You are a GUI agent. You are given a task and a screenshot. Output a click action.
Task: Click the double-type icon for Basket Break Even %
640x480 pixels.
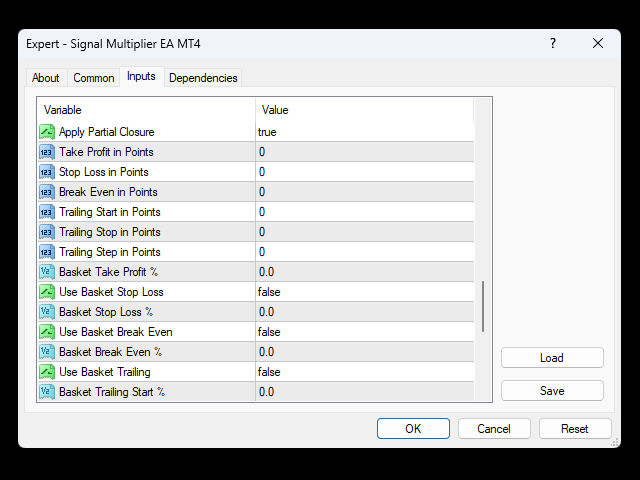[47, 352]
